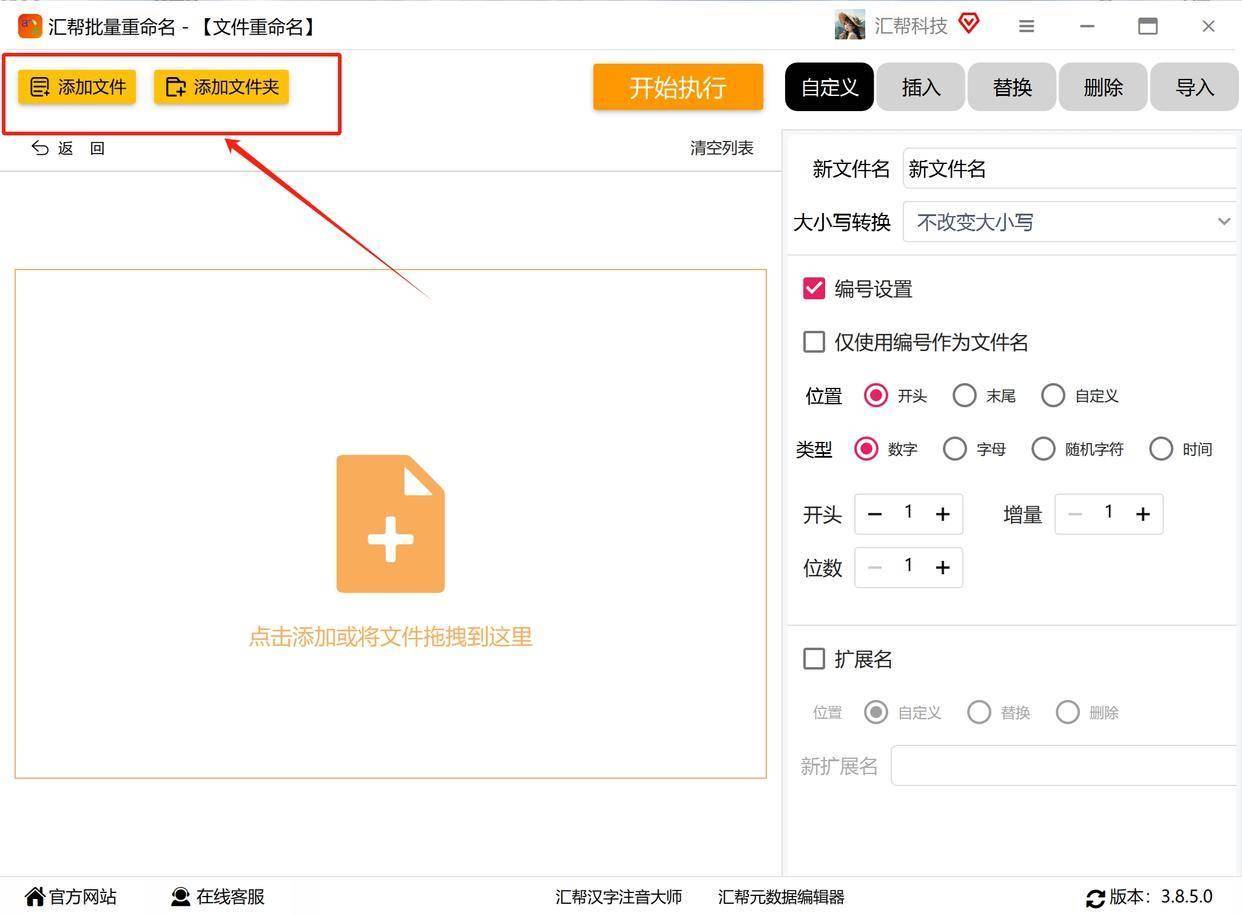Viewport: 1242px width, 916px height.
Task: Click the orange add-file plus icon
Action: pos(390,524)
